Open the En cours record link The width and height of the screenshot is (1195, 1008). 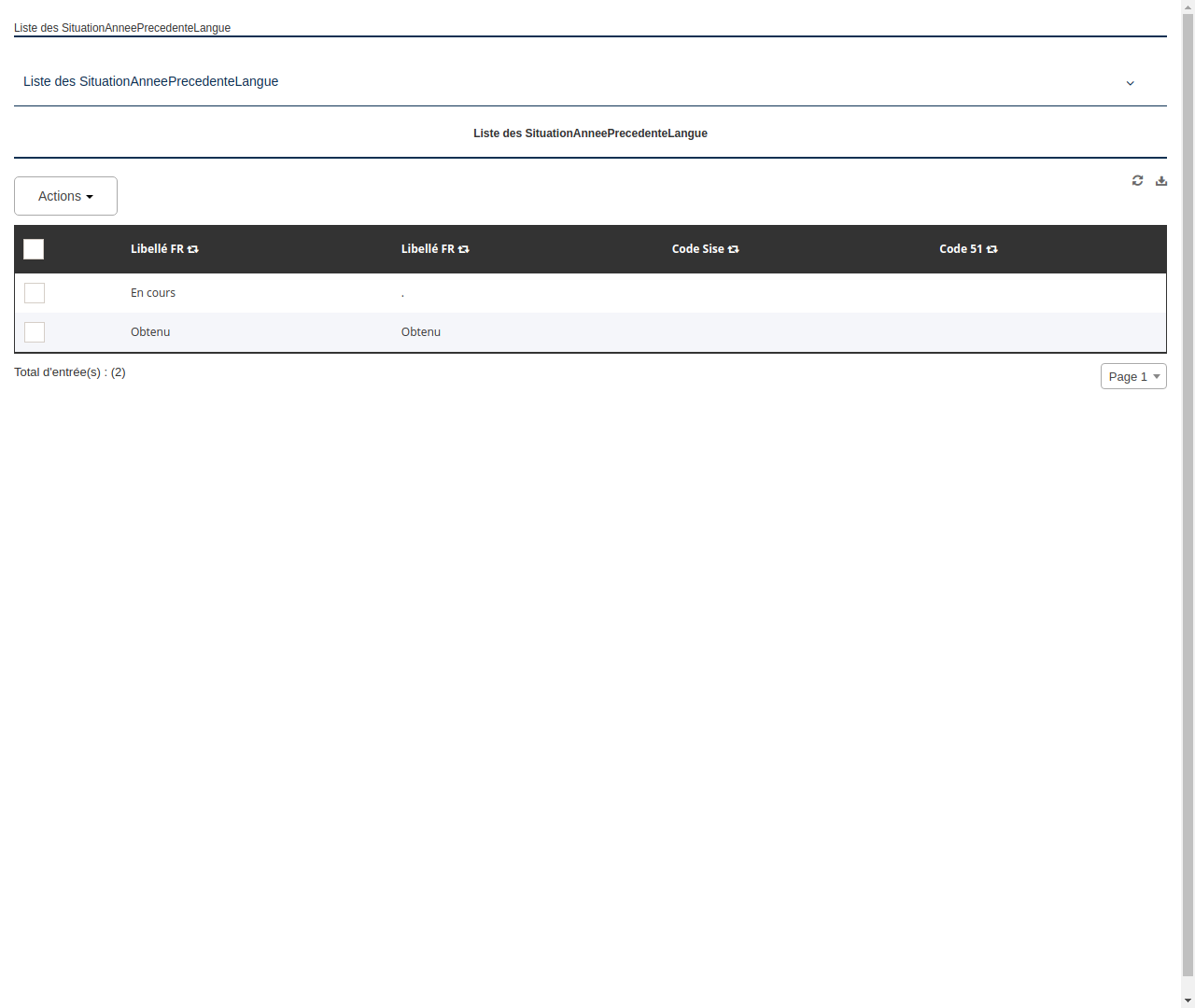point(152,292)
